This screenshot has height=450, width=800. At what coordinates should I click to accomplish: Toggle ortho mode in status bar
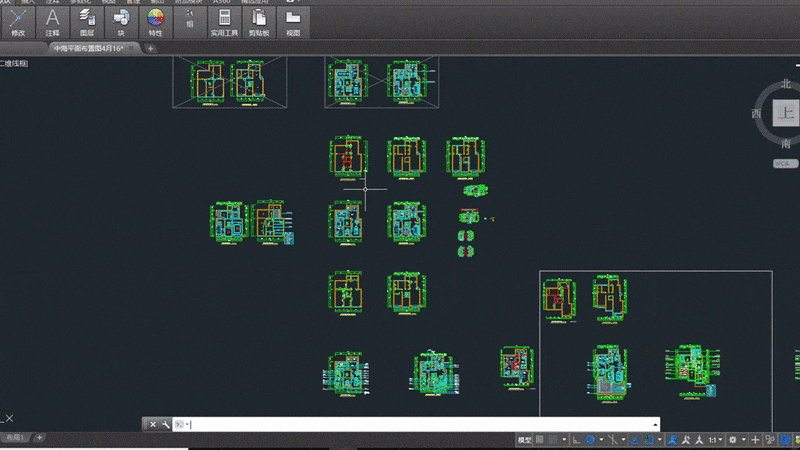[x=577, y=439]
